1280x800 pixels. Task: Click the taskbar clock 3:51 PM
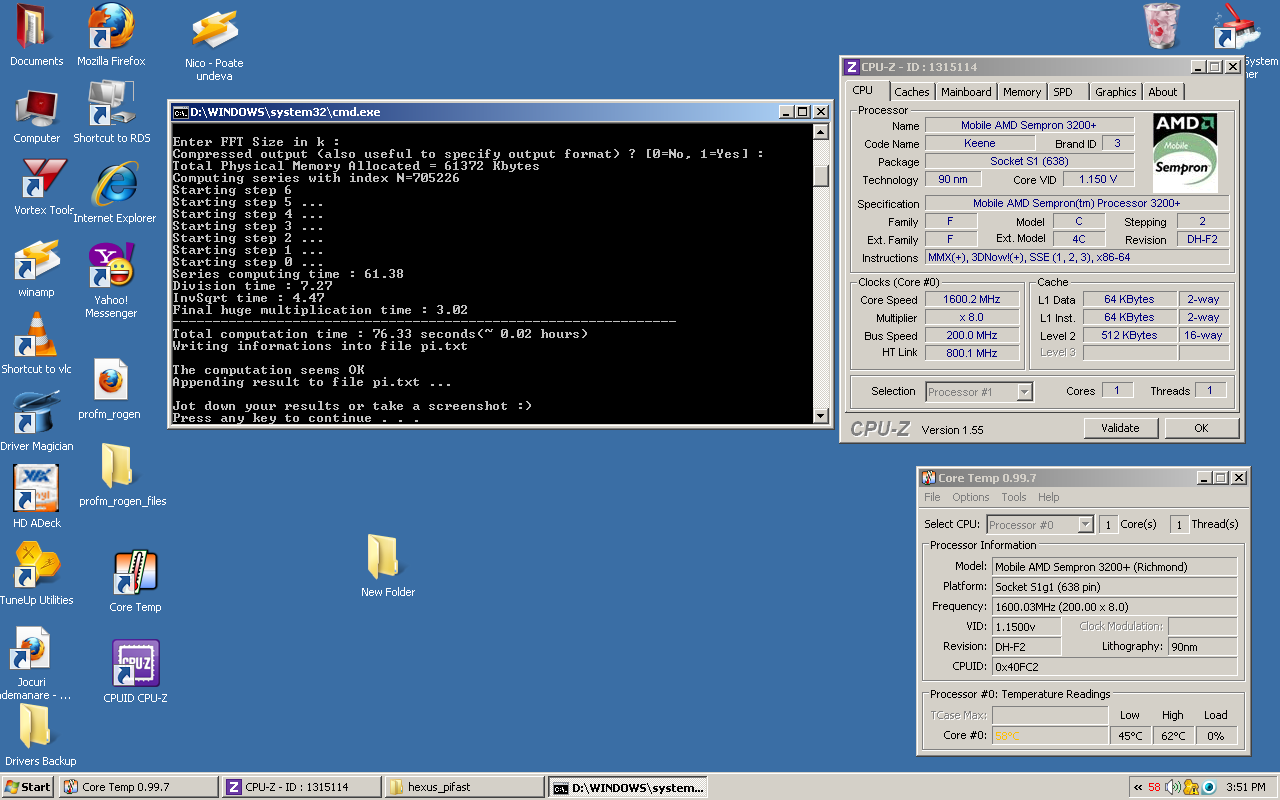pyautogui.click(x=1245, y=787)
